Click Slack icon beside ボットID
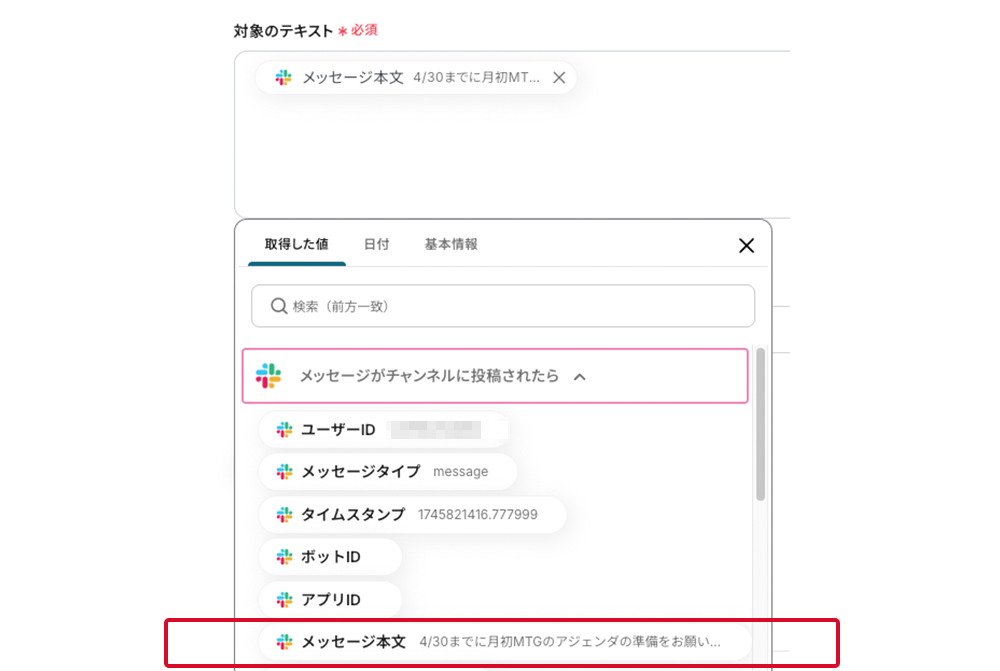The height and width of the screenshot is (671, 1000). (x=285, y=557)
